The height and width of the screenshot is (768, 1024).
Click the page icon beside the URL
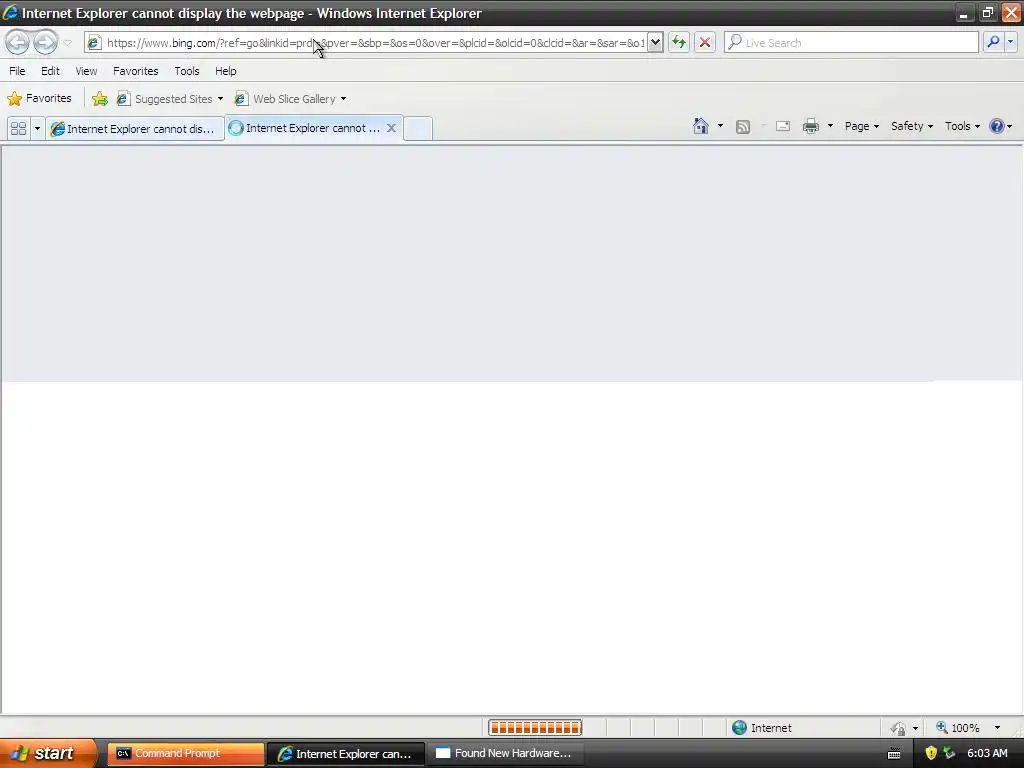click(94, 43)
